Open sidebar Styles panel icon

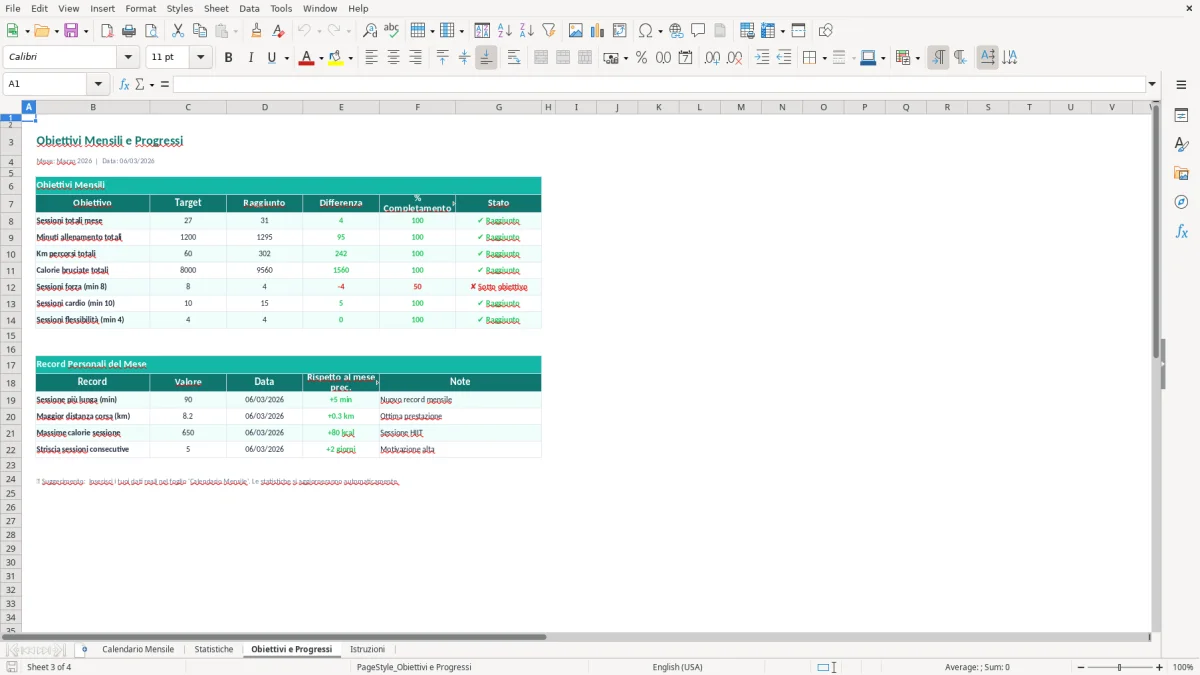click(x=1181, y=144)
